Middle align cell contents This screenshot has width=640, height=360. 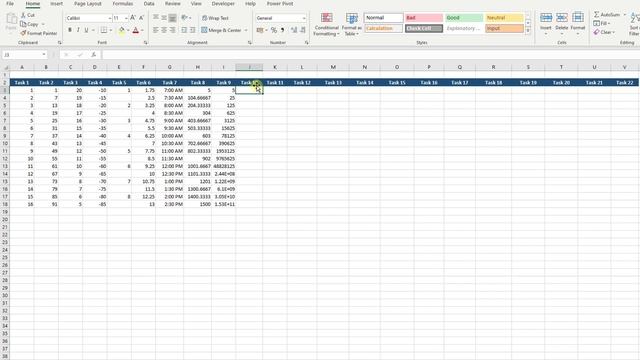point(164,18)
